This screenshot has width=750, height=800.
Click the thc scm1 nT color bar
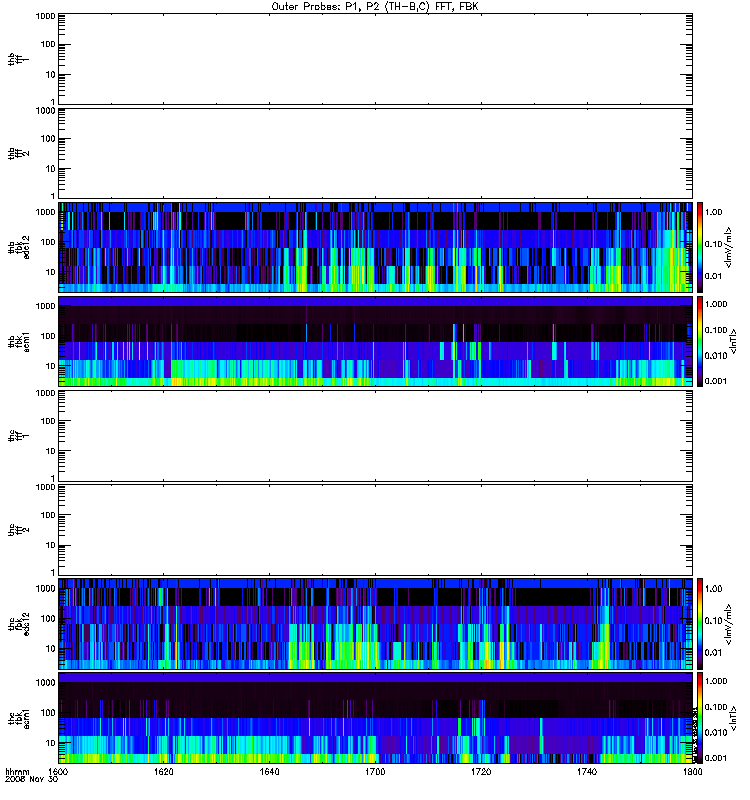pyautogui.click(x=700, y=718)
